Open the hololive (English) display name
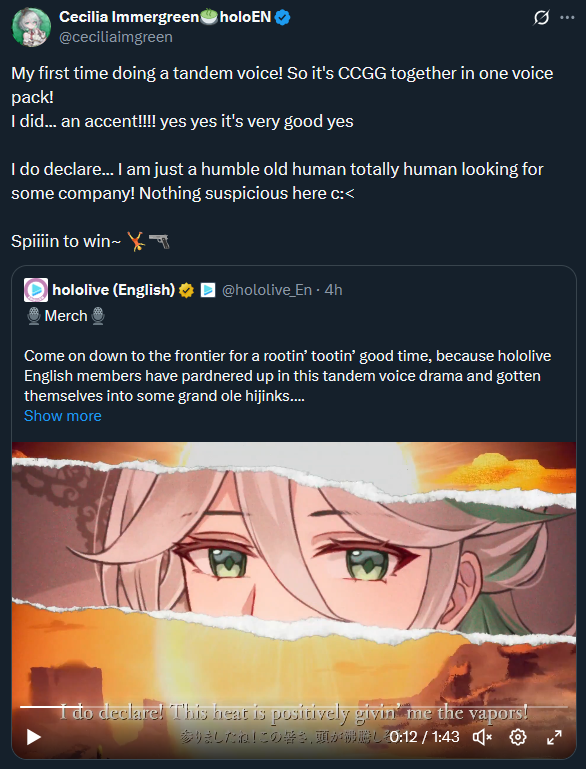The width and height of the screenshot is (586, 769). click(114, 290)
